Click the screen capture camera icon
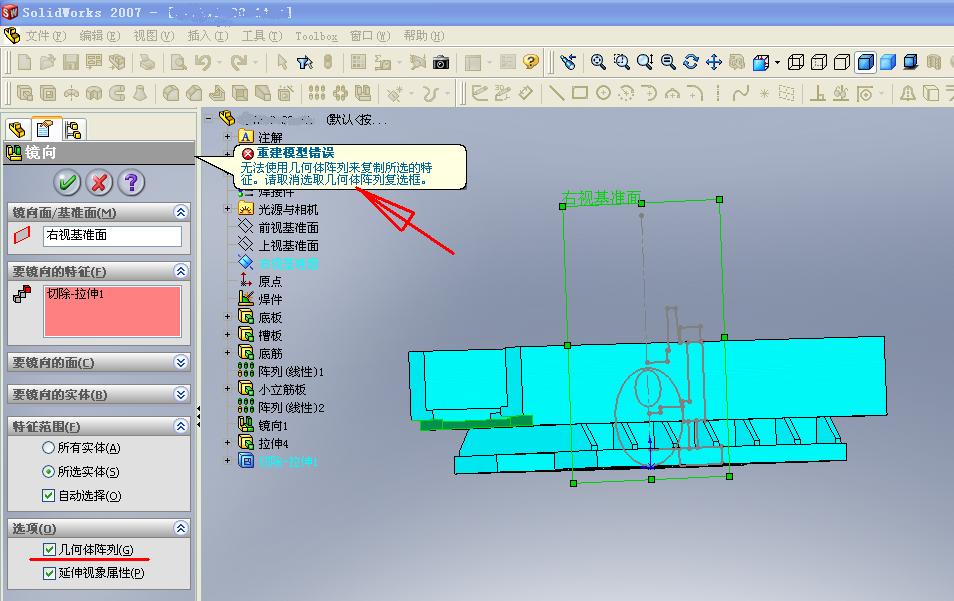Viewport: 954px width, 601px height. (441, 62)
